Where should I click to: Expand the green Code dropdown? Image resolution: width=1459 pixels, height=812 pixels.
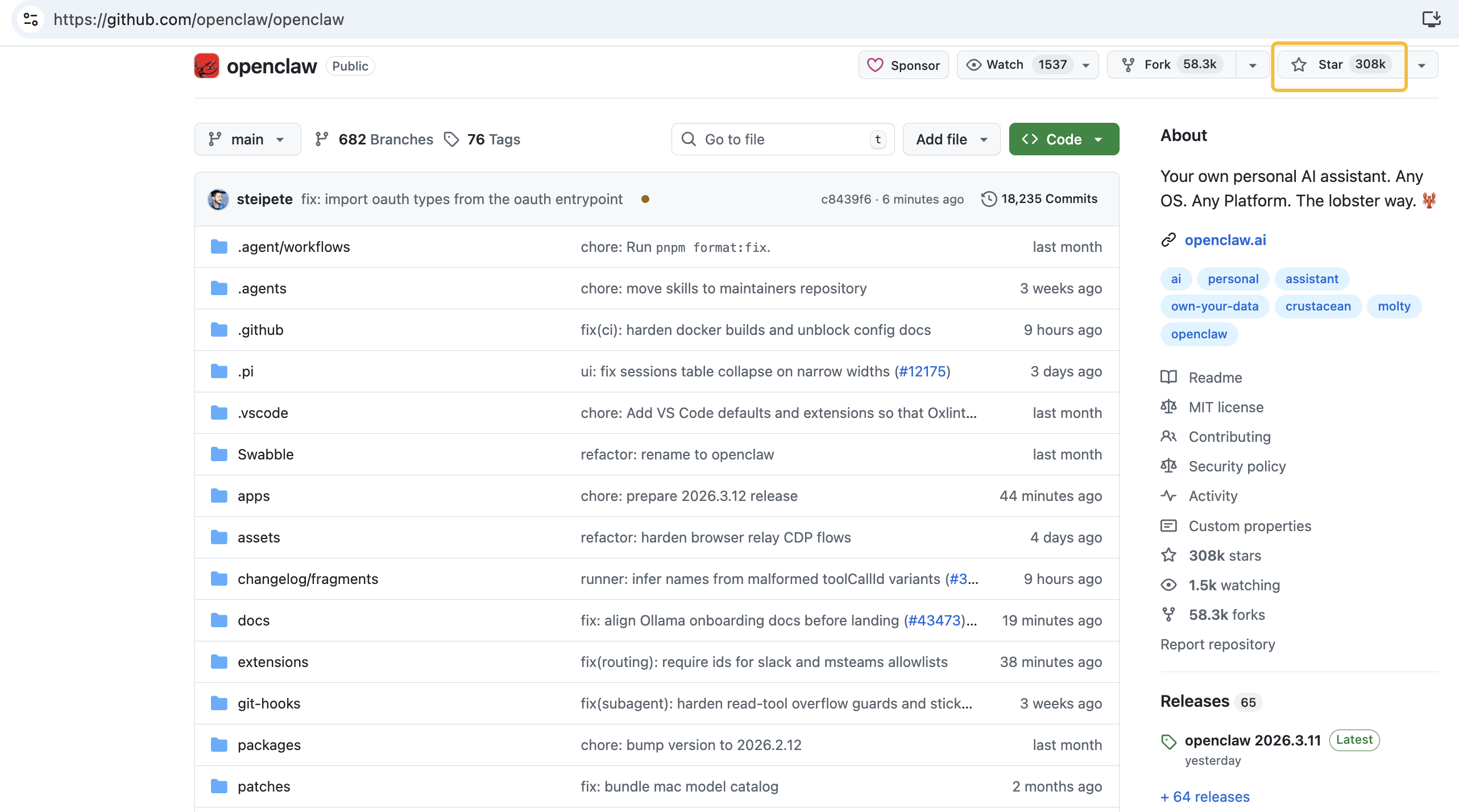[x=1063, y=139]
